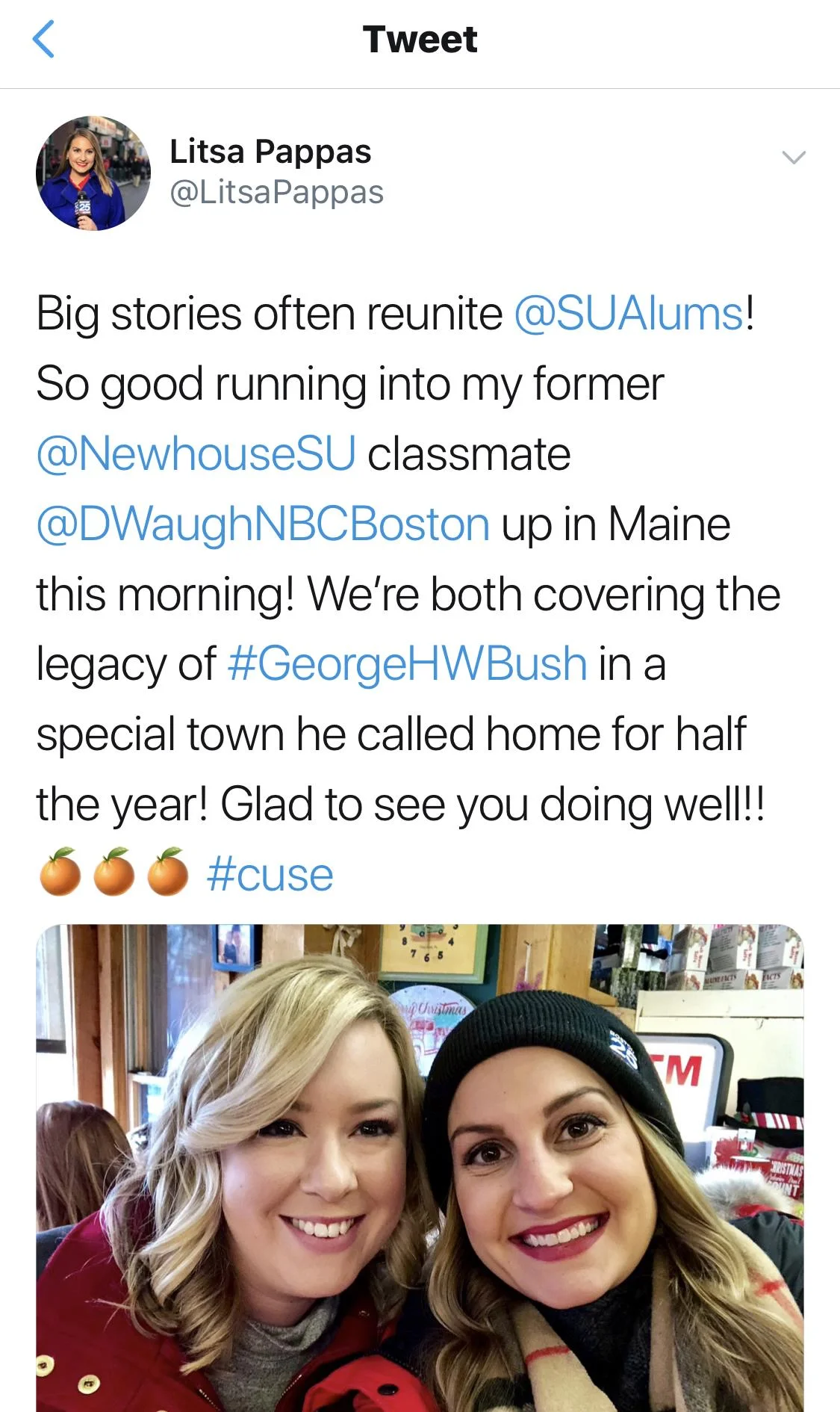Open the attached selfie photo
The height and width of the screenshot is (1412, 840).
(420, 1168)
